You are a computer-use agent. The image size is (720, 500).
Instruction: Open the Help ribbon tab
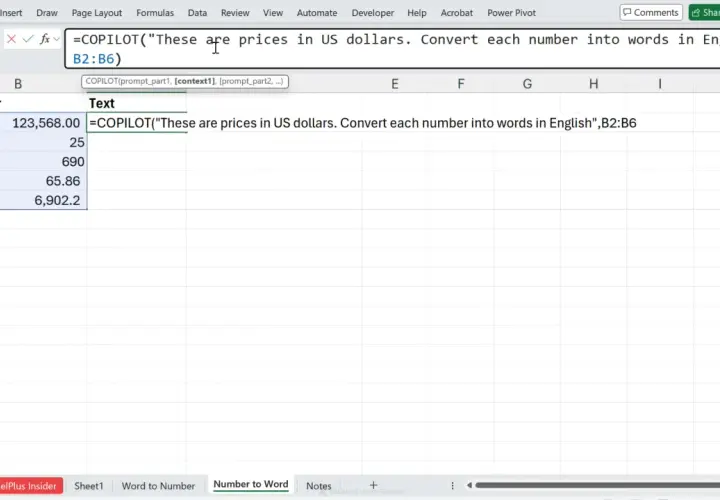[417, 13]
